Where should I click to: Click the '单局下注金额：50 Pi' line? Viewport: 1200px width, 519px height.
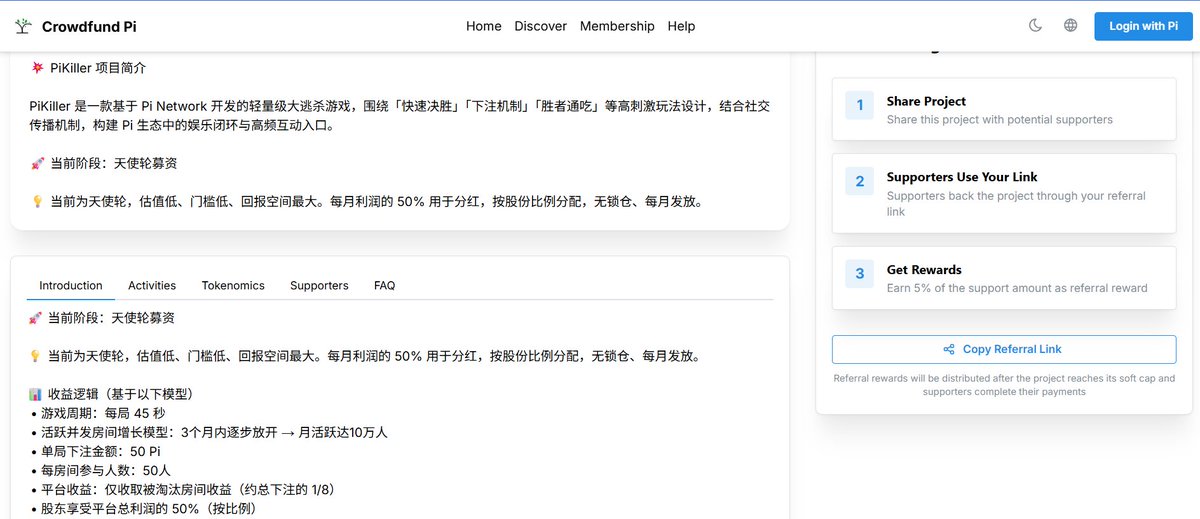[x=103, y=451]
